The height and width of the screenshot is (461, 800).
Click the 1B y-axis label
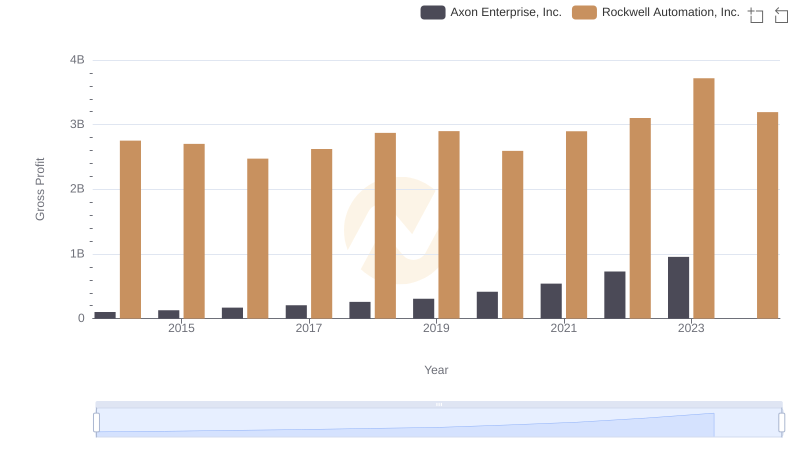(x=77, y=254)
